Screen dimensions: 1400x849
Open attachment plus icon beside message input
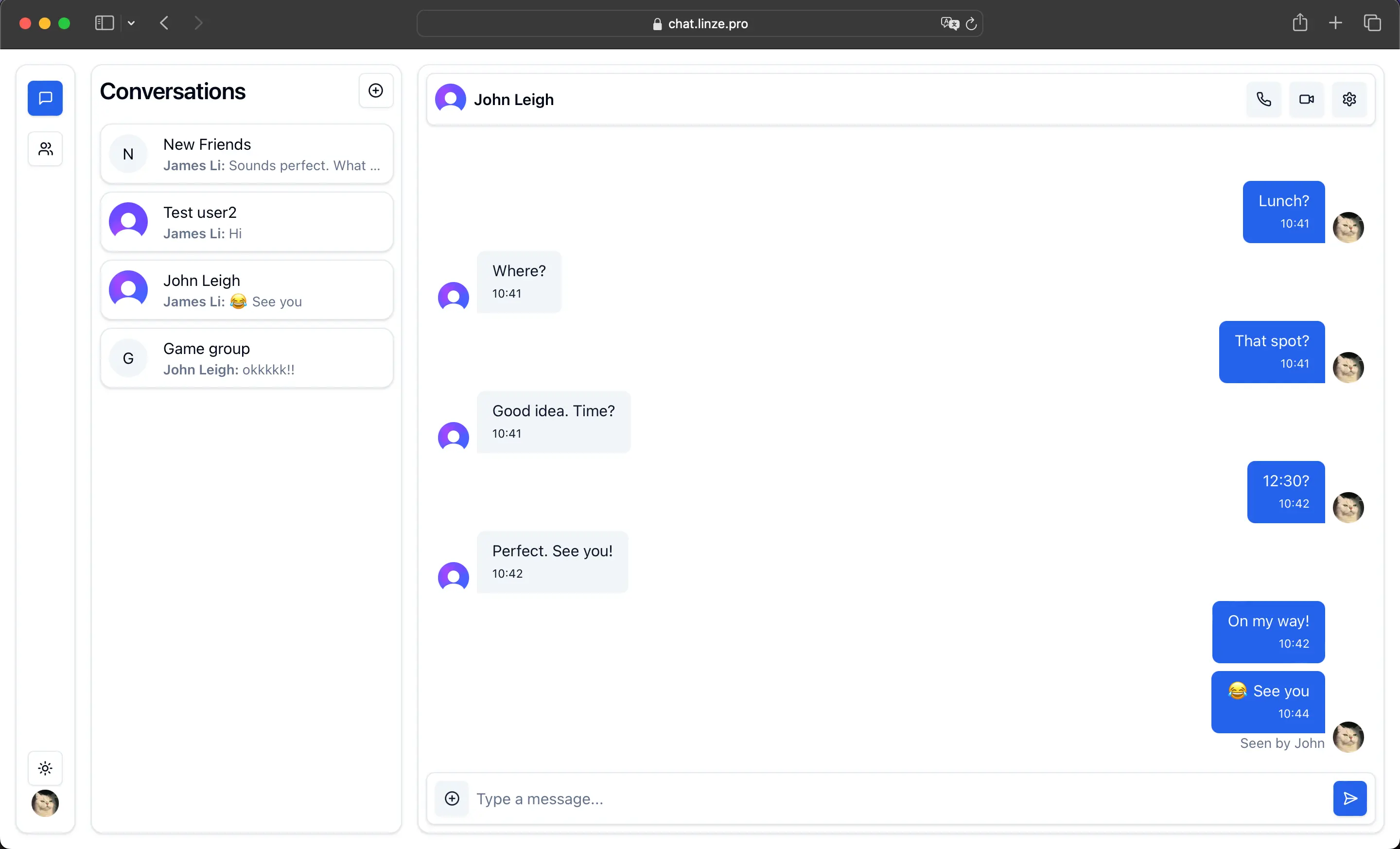[x=452, y=798]
